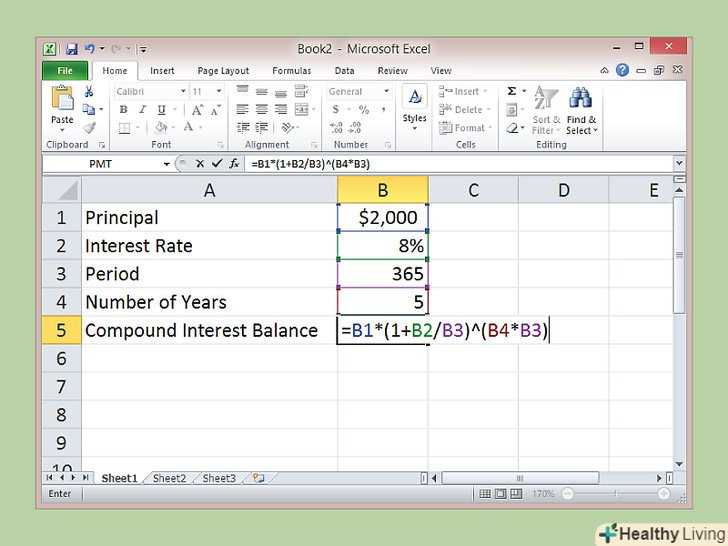Open Excel Help question mark icon

pyautogui.click(x=623, y=71)
